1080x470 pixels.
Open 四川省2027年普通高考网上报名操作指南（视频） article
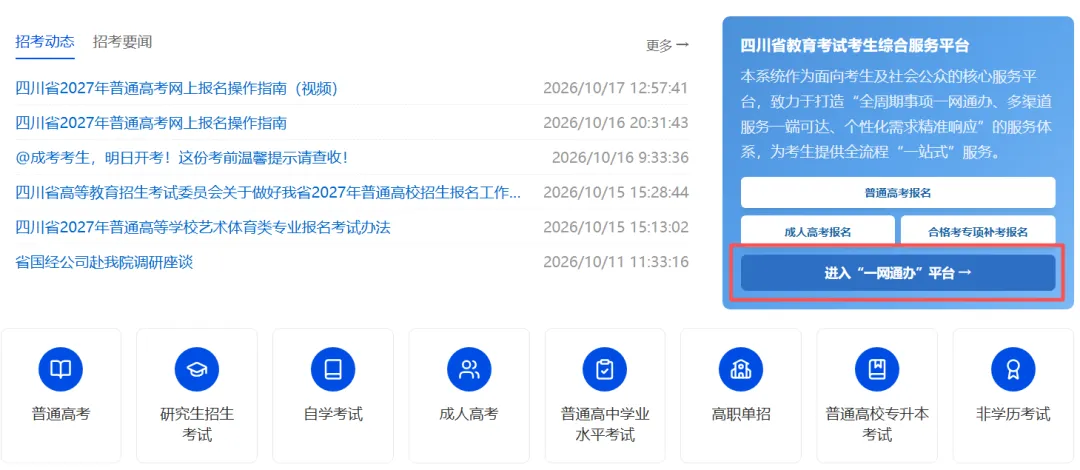point(176,88)
